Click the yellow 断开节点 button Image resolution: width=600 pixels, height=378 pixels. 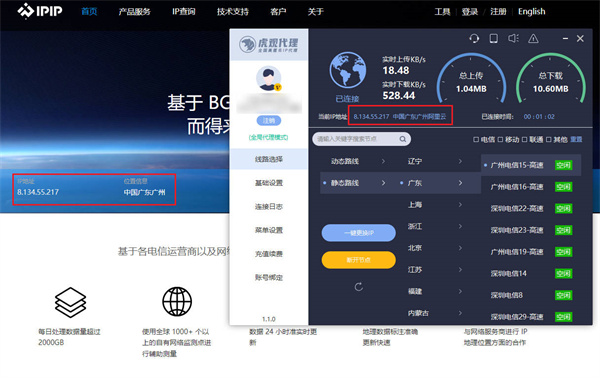click(359, 260)
